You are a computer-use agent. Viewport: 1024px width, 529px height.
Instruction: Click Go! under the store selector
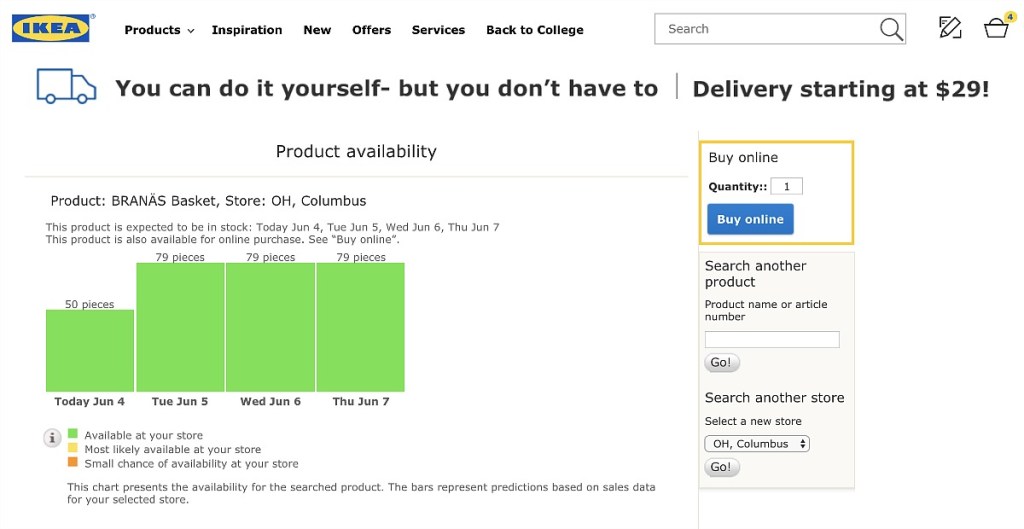click(x=721, y=467)
